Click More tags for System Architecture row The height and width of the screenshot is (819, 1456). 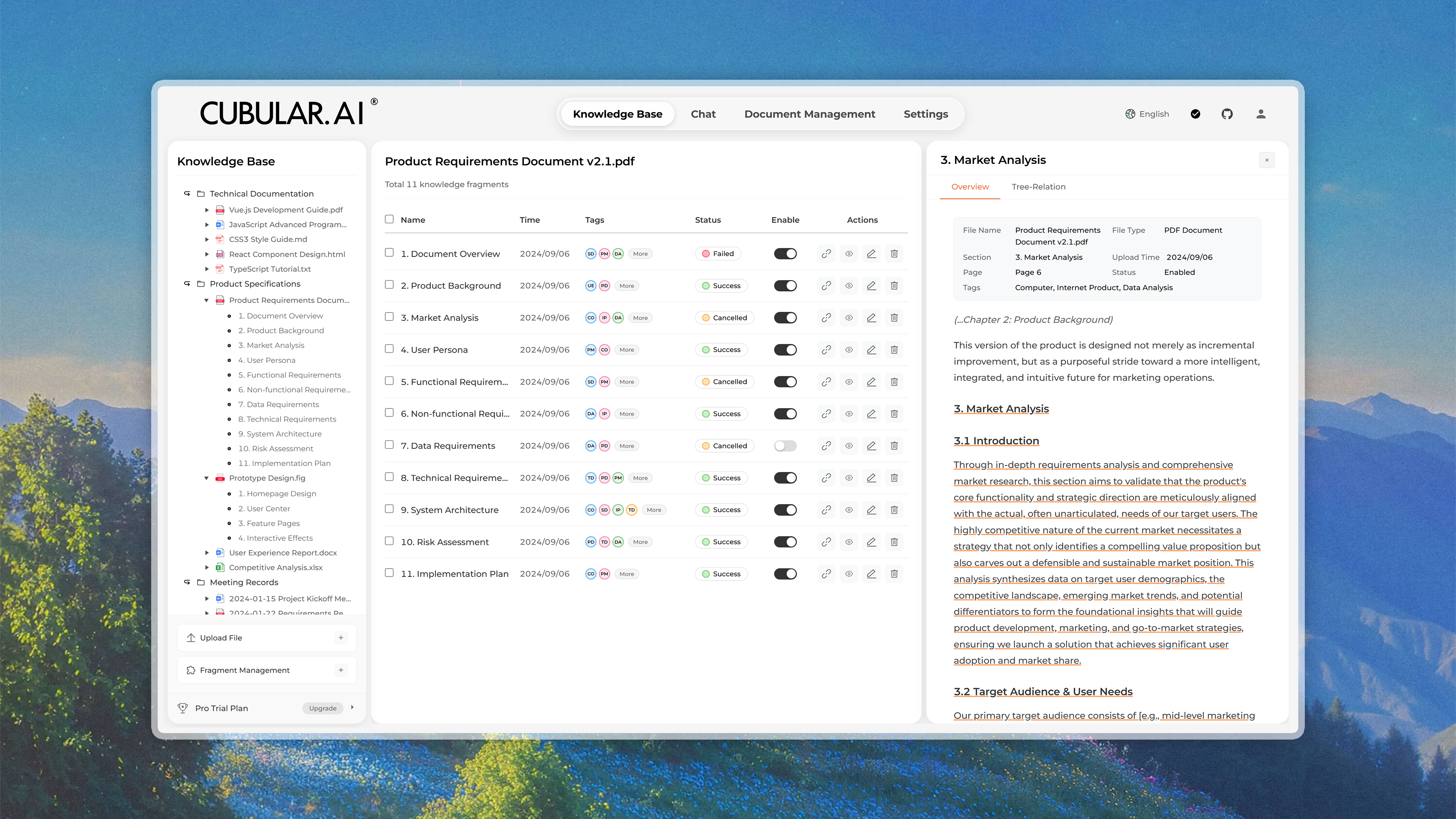tap(653, 510)
